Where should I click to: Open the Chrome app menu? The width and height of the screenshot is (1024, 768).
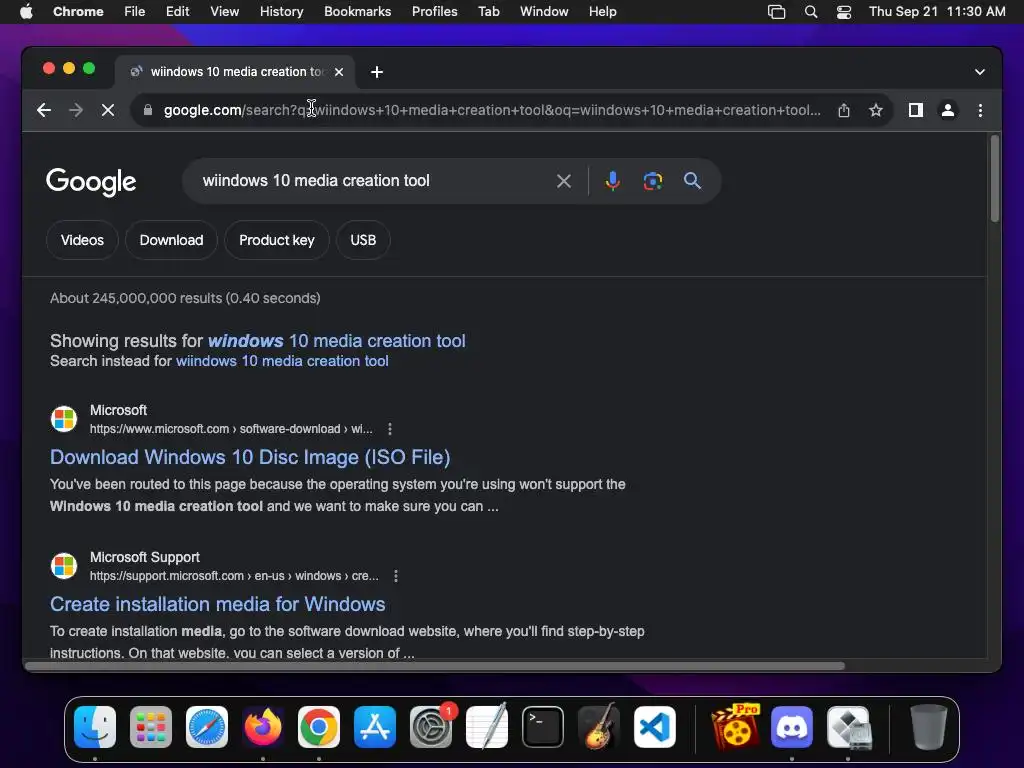(x=78, y=12)
